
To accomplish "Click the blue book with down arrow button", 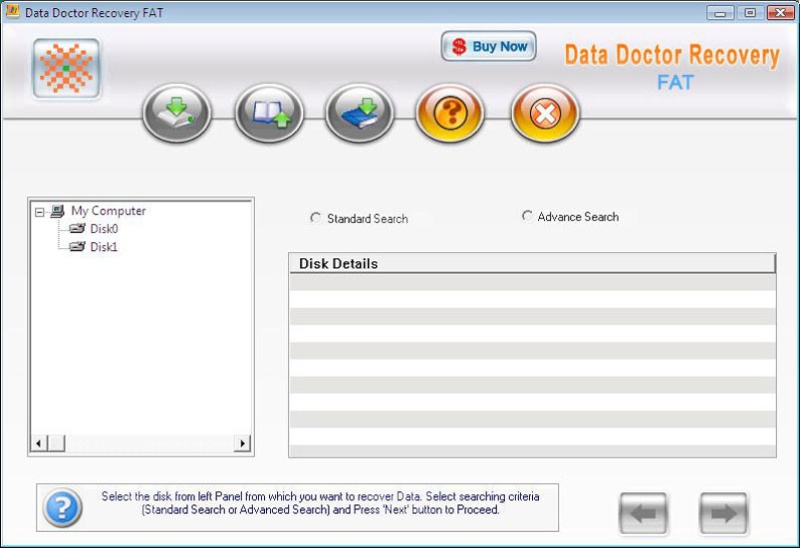I will [360, 113].
